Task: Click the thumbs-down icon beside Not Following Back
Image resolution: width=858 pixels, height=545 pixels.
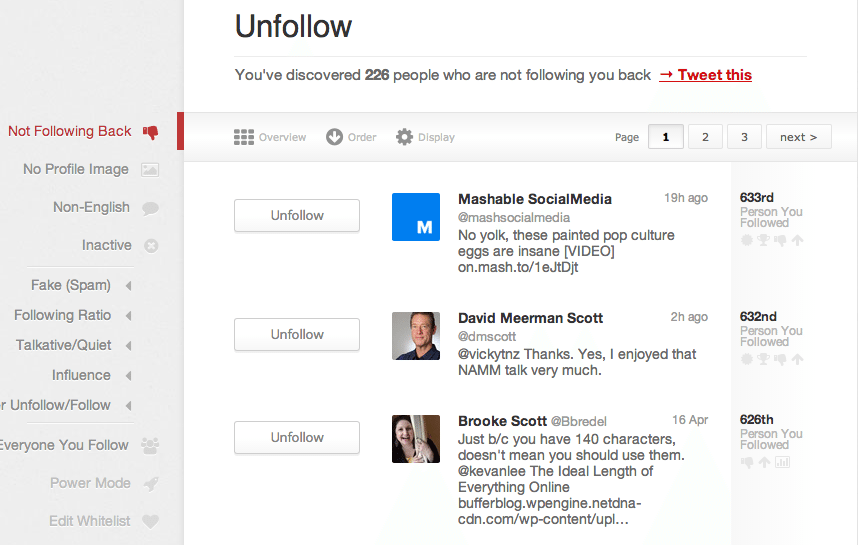Action: click(151, 131)
